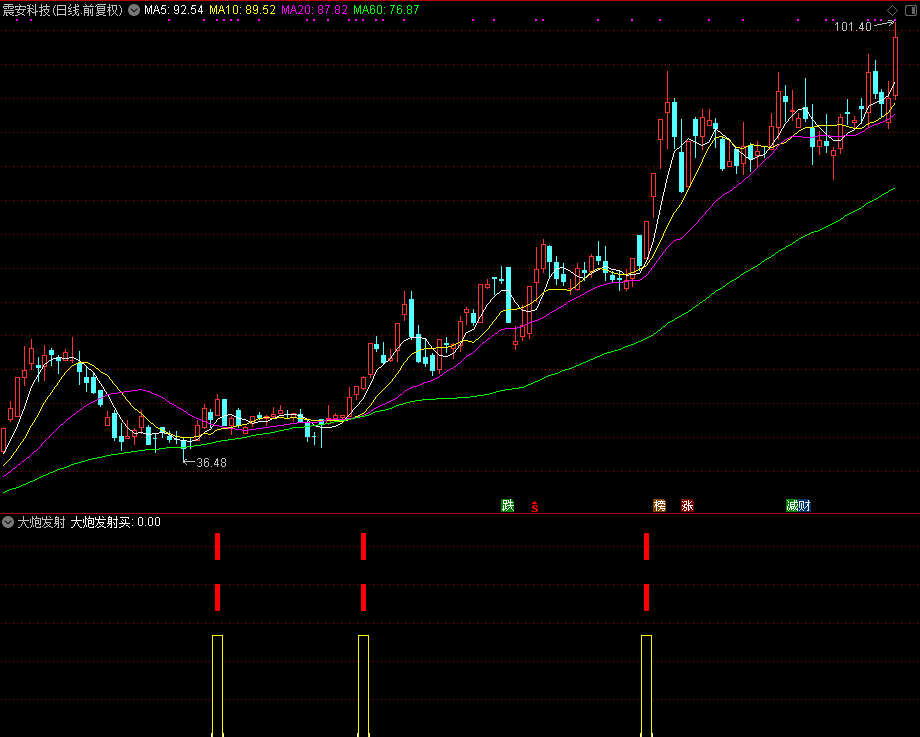920x737 pixels.
Task: Open the dropdown beside 震安科技(日线.前复权)
Action: (x=134, y=10)
